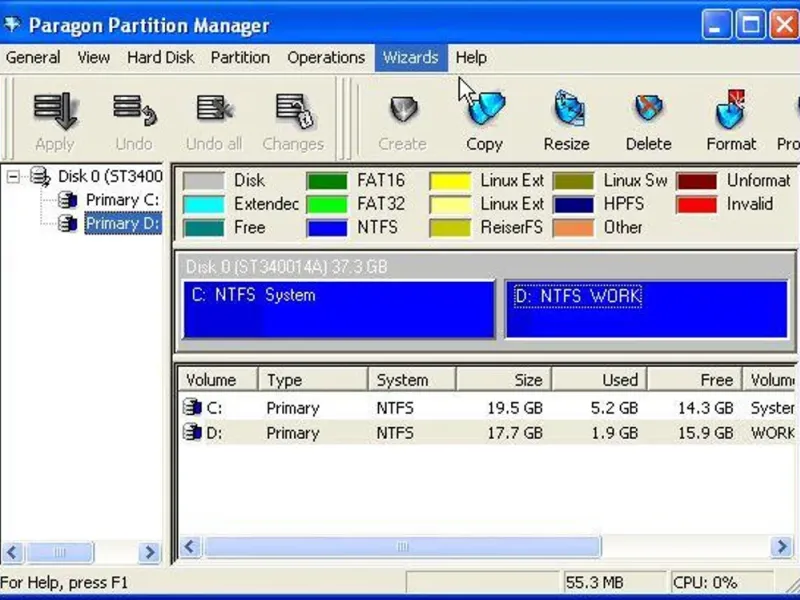Open the General menu
Viewport: 800px width, 600px height.
(33, 58)
